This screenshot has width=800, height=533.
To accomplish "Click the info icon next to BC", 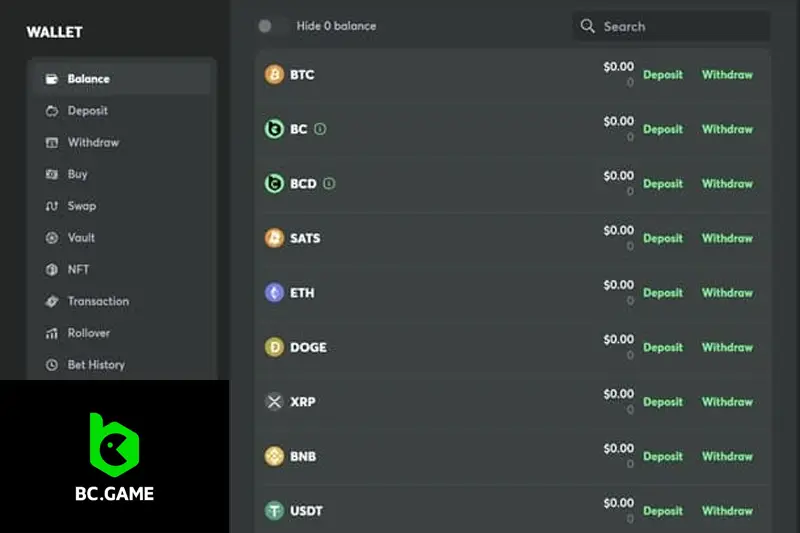I will click(320, 129).
